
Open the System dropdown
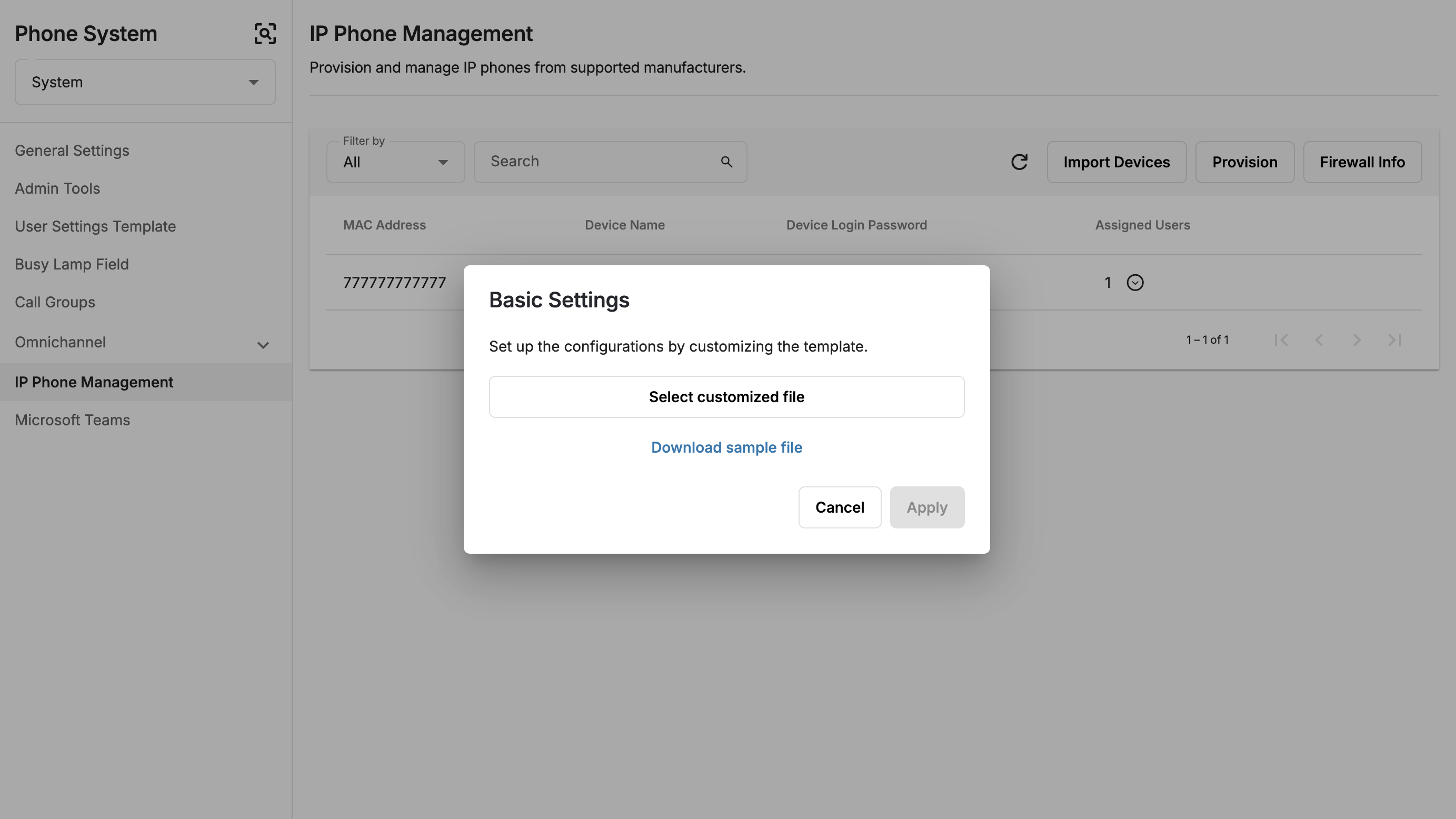pyautogui.click(x=145, y=83)
